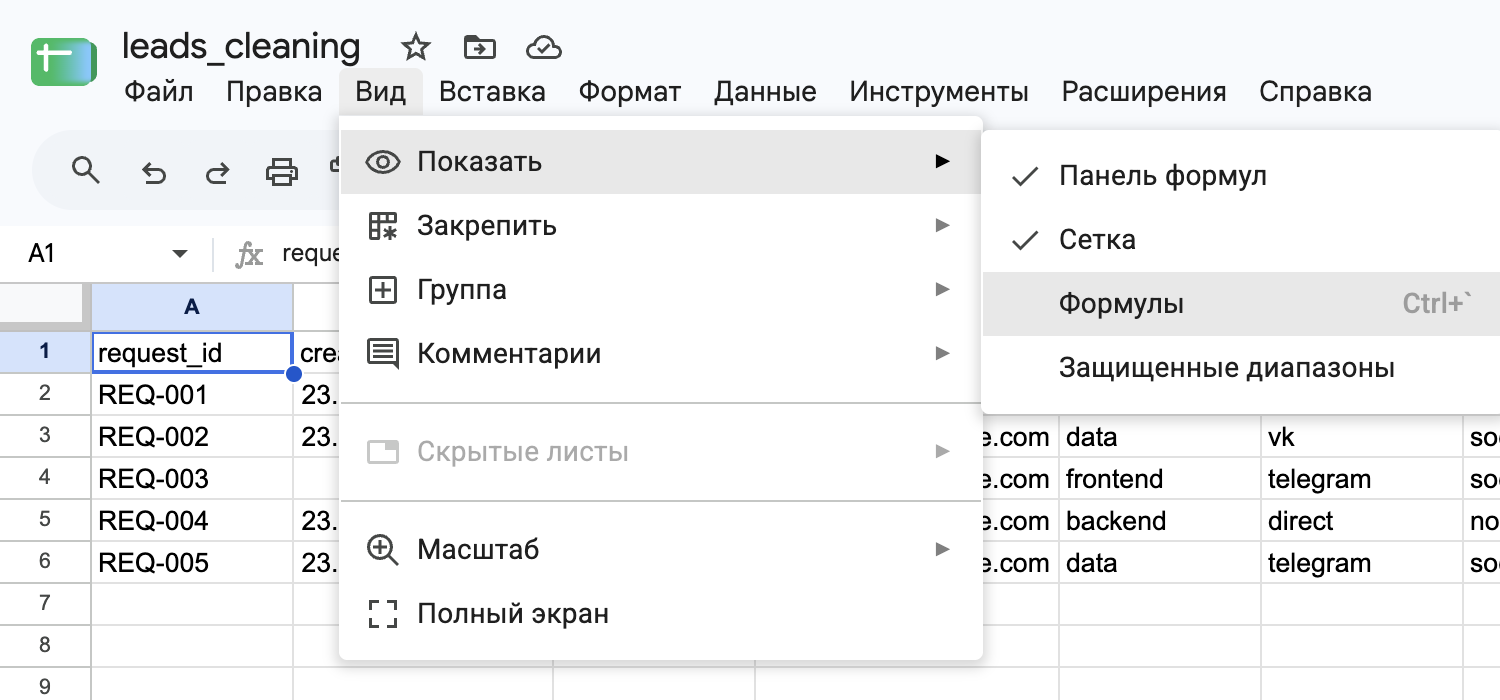
Task: Click the comment icon beside Комментарии
Action: click(383, 354)
